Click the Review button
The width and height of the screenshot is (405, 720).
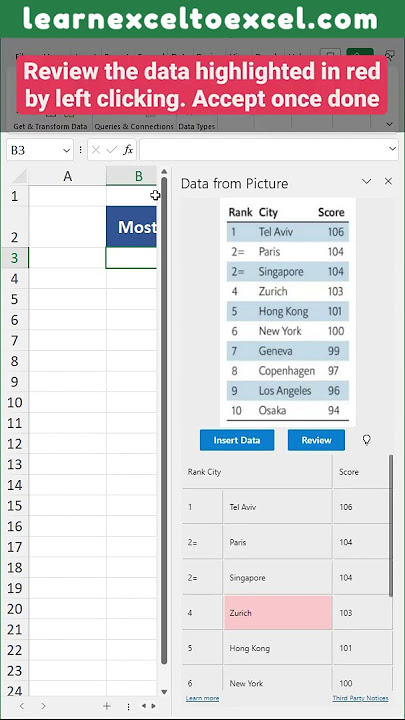coord(316,440)
